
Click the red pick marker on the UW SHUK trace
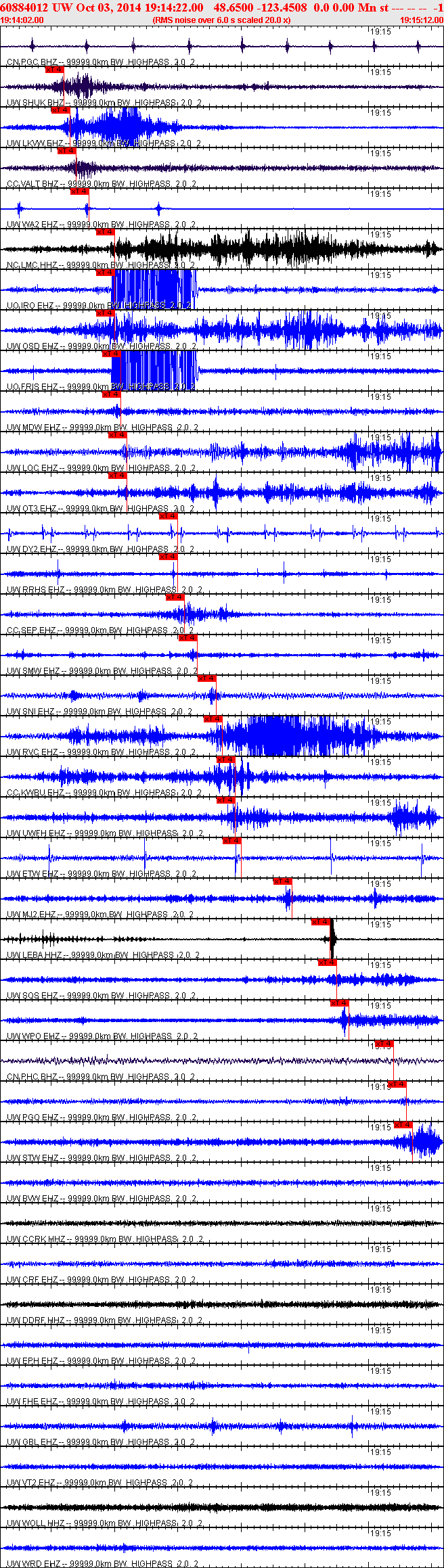point(55,70)
